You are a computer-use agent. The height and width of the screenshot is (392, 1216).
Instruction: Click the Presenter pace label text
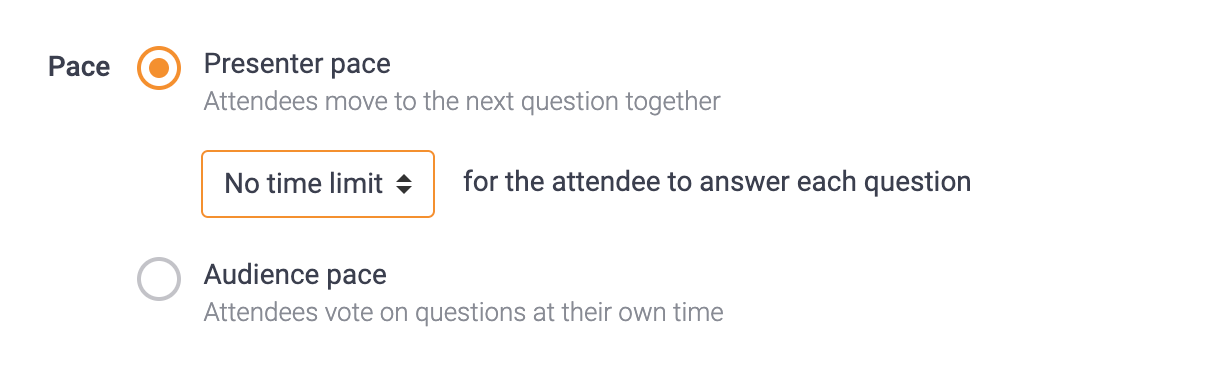[x=297, y=65]
